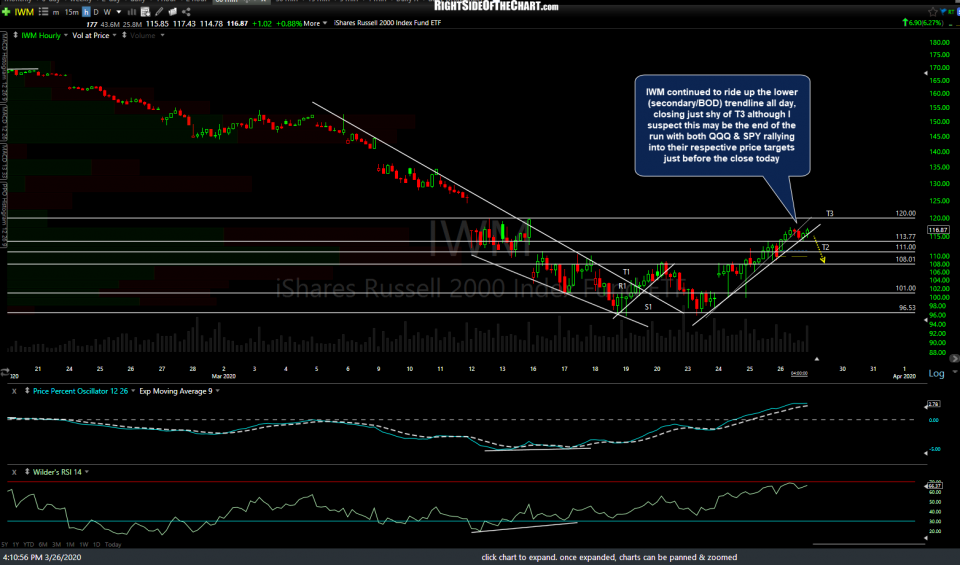Click the 108.01 price level label
The height and width of the screenshot is (565, 960).
906,260
